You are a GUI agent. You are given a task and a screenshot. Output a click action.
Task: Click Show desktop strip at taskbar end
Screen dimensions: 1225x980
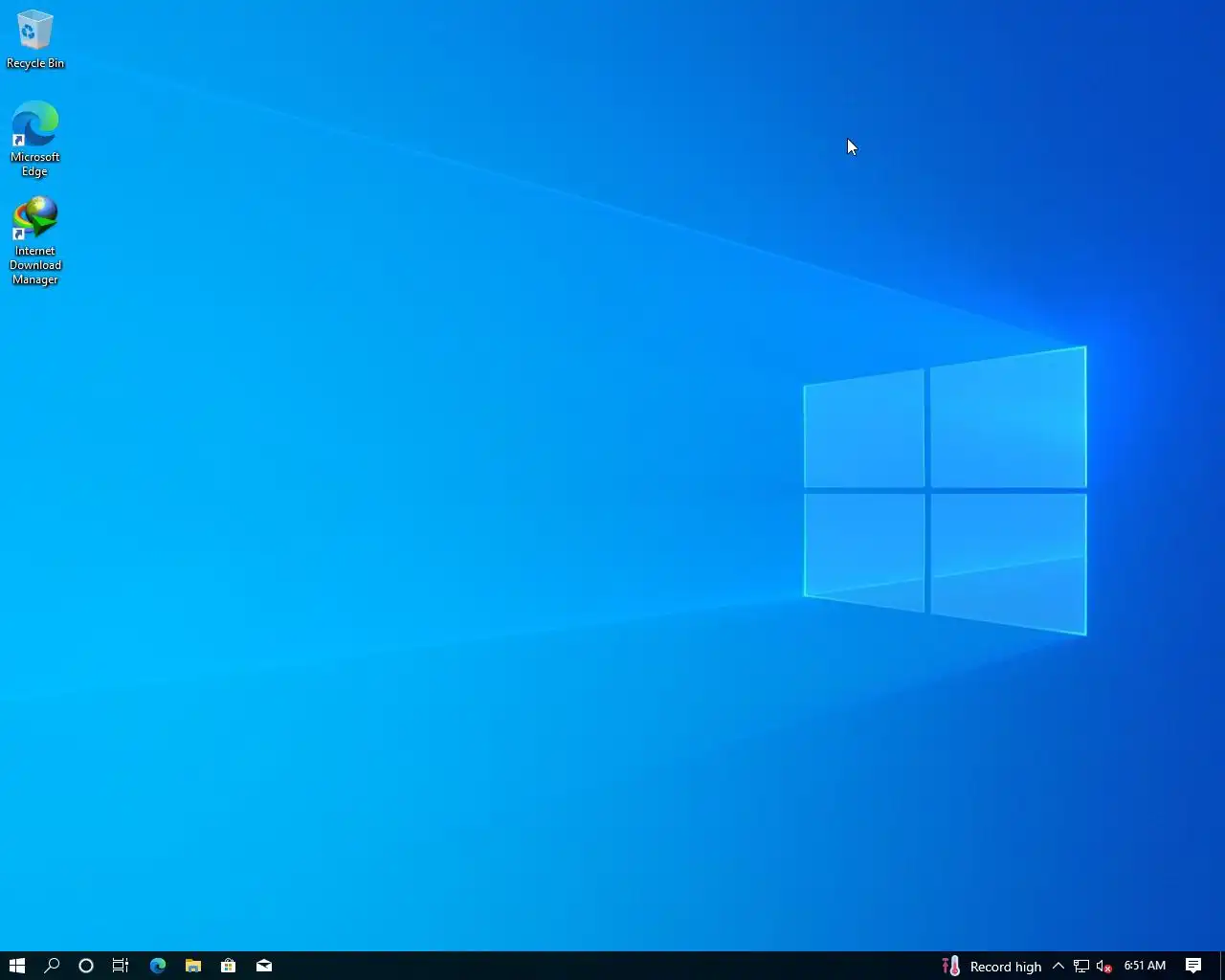click(x=1222, y=966)
